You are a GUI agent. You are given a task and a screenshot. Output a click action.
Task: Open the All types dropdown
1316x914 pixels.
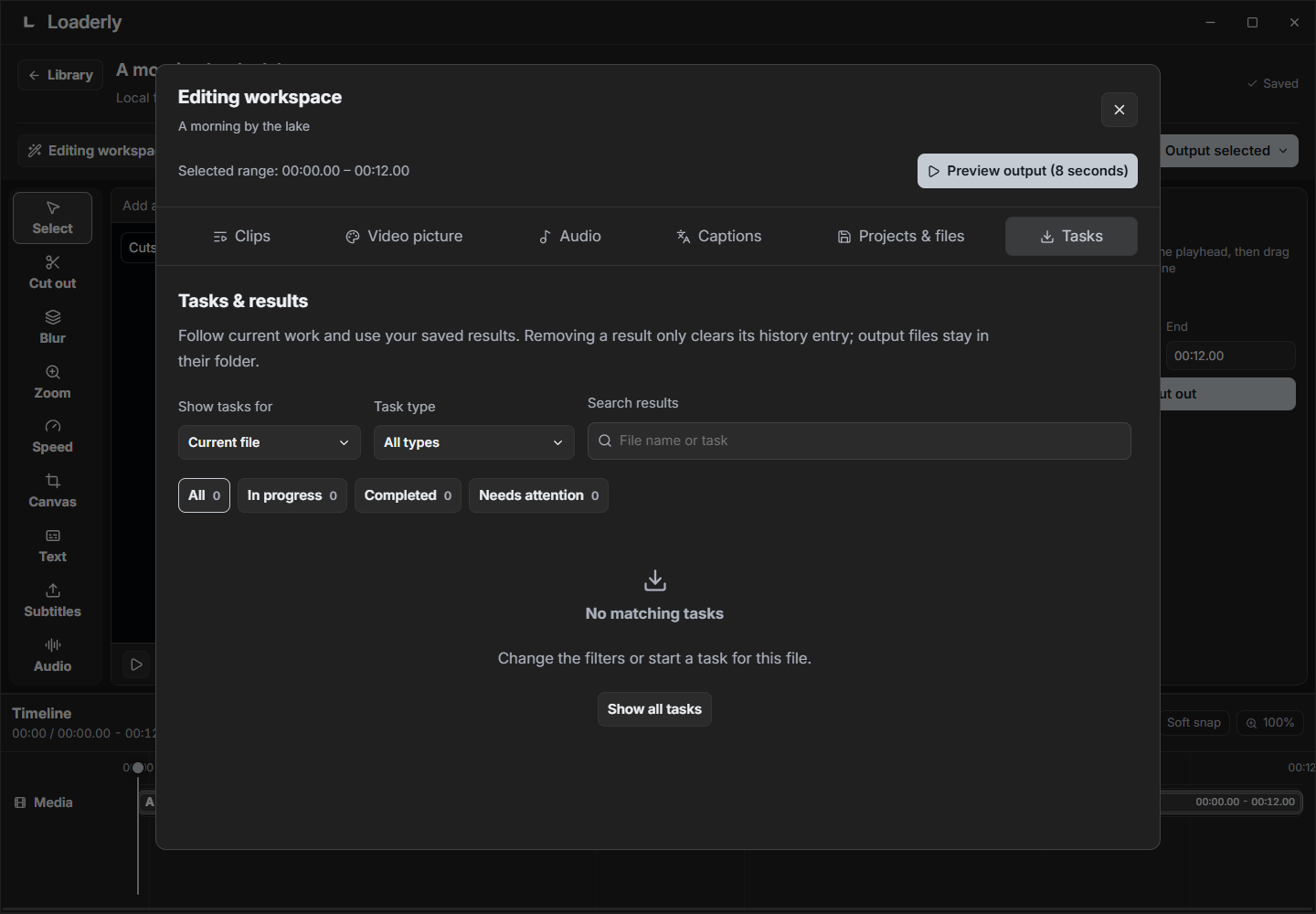tap(473, 442)
